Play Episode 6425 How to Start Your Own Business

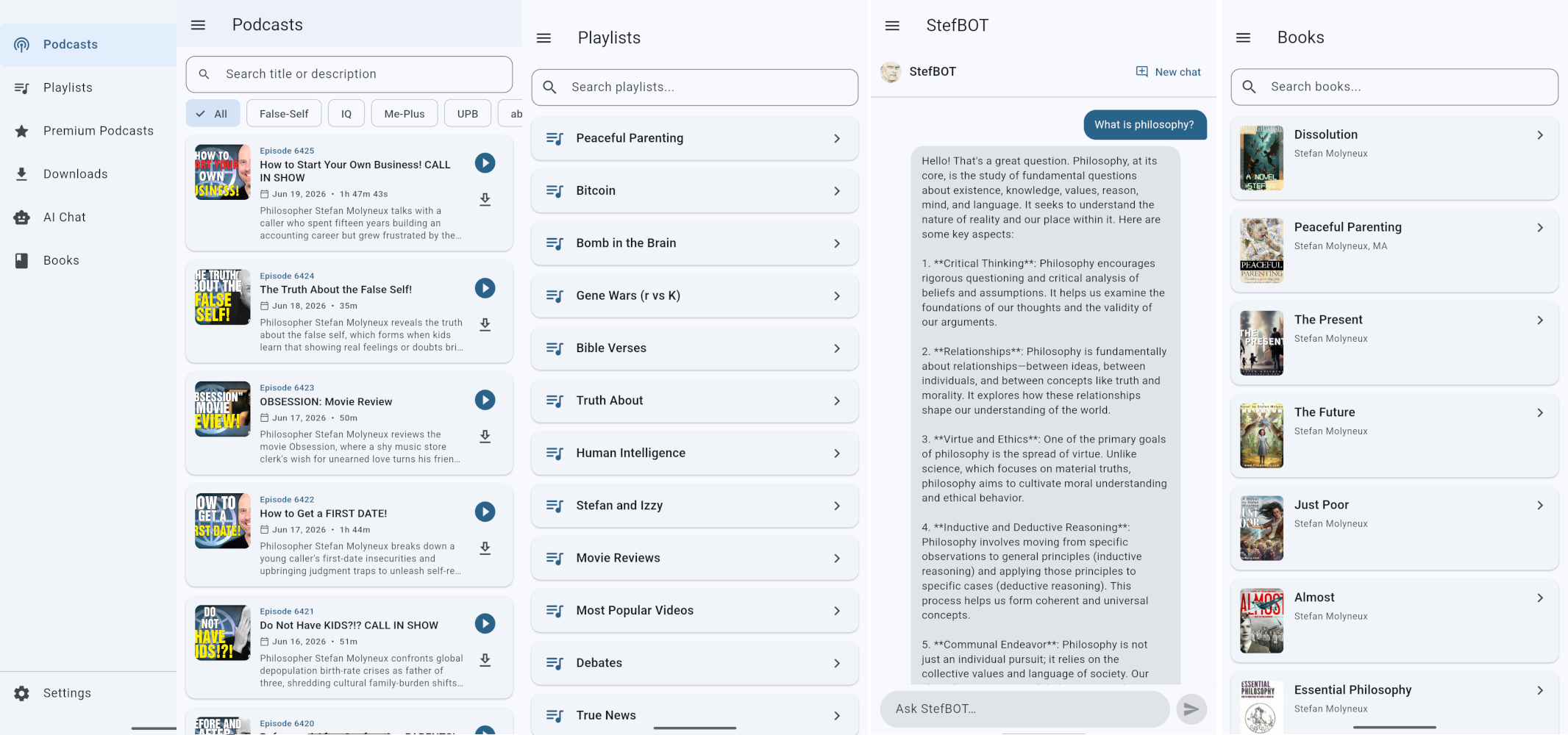pos(485,163)
